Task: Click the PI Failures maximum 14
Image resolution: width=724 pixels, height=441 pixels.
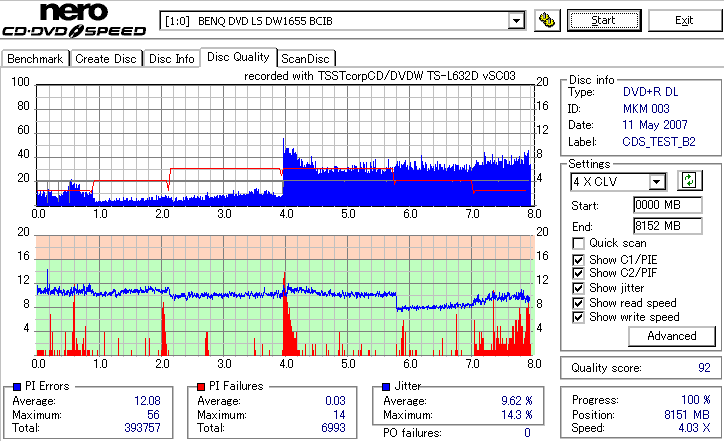Action: 339,415
